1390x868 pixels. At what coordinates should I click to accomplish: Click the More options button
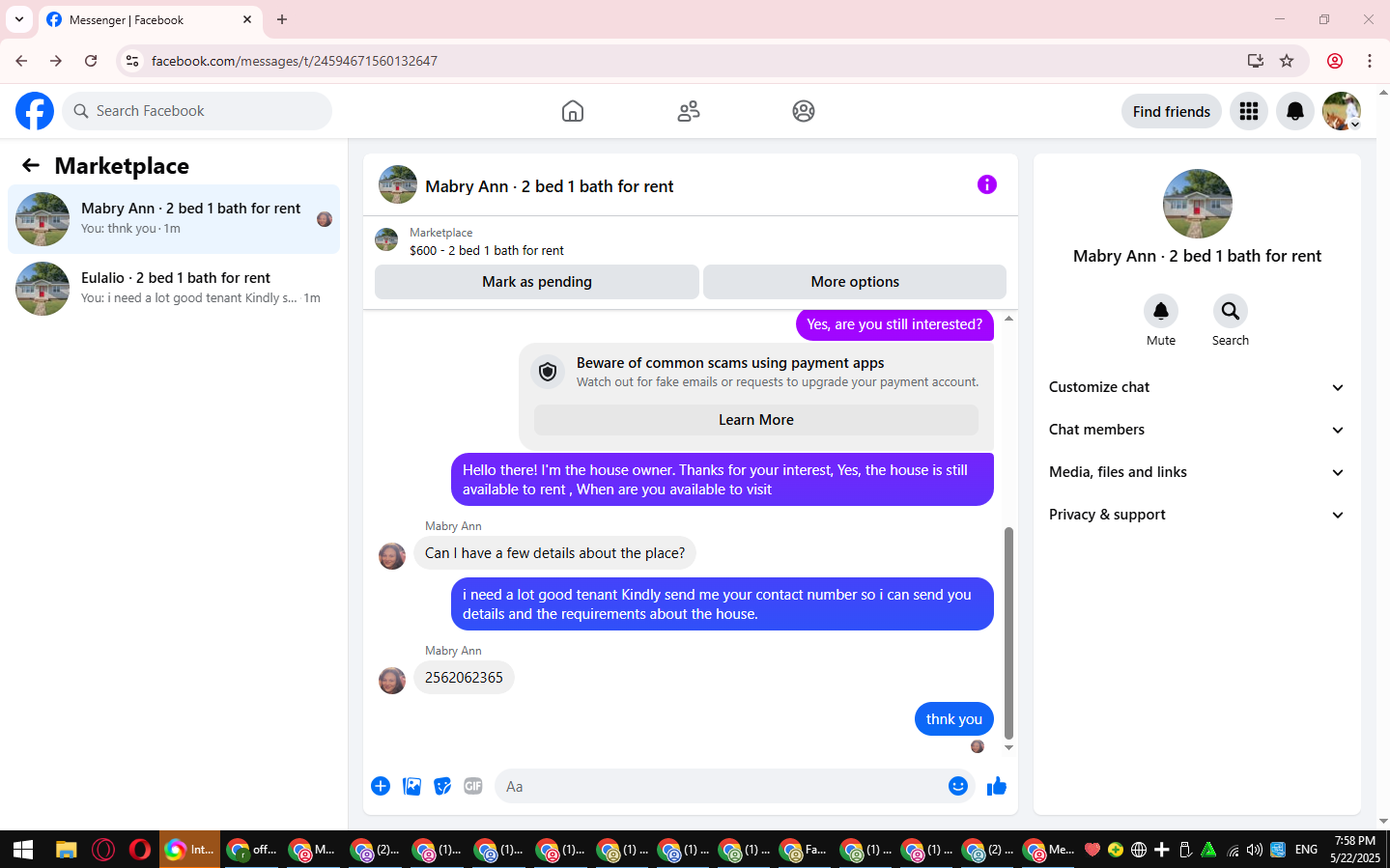[855, 282]
